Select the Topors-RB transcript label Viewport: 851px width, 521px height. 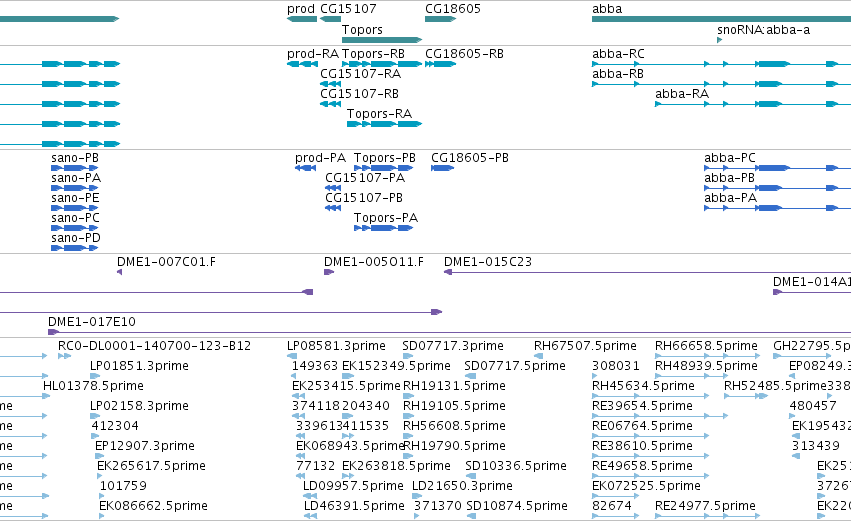[x=373, y=54]
